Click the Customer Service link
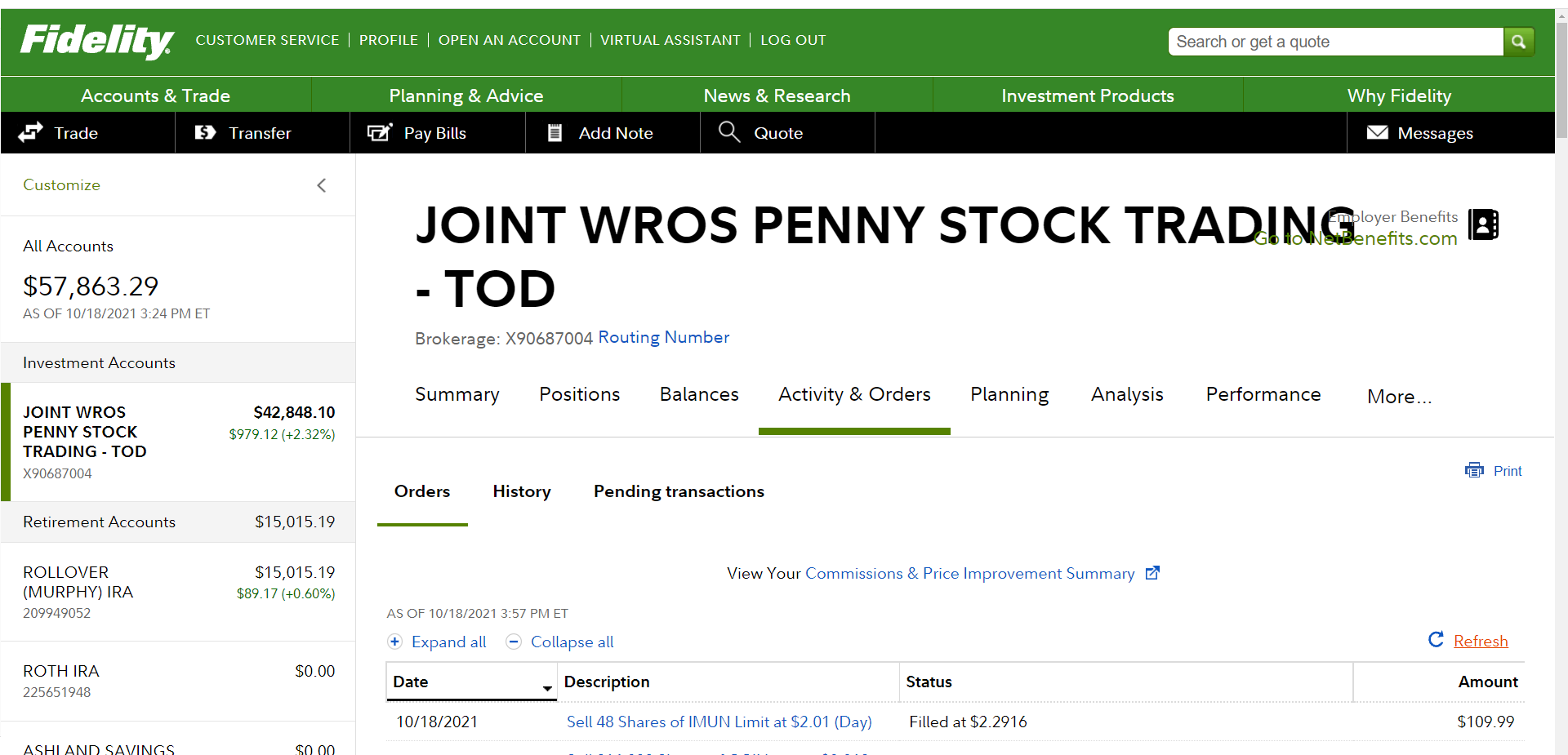1568x755 pixels. (267, 40)
